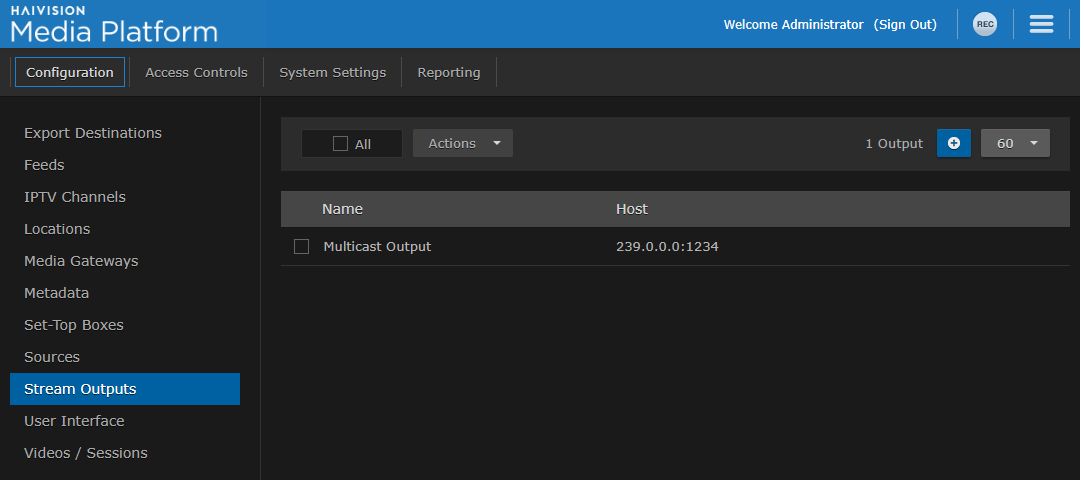The width and height of the screenshot is (1080, 480).
Task: Click the blue add output plus button
Action: pyautogui.click(x=953, y=143)
